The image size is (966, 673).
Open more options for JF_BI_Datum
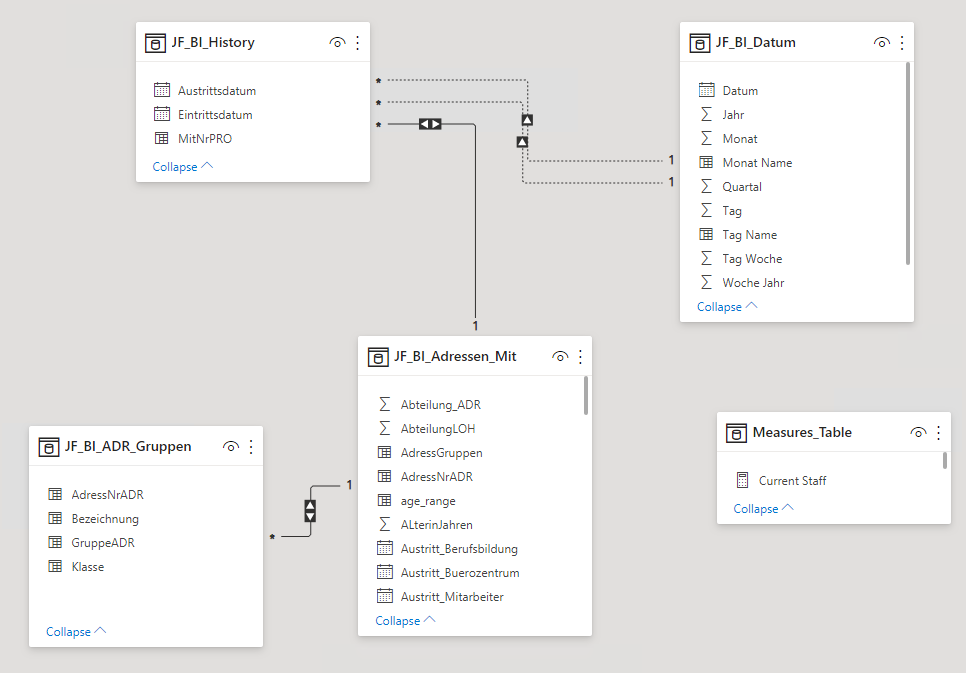point(902,43)
